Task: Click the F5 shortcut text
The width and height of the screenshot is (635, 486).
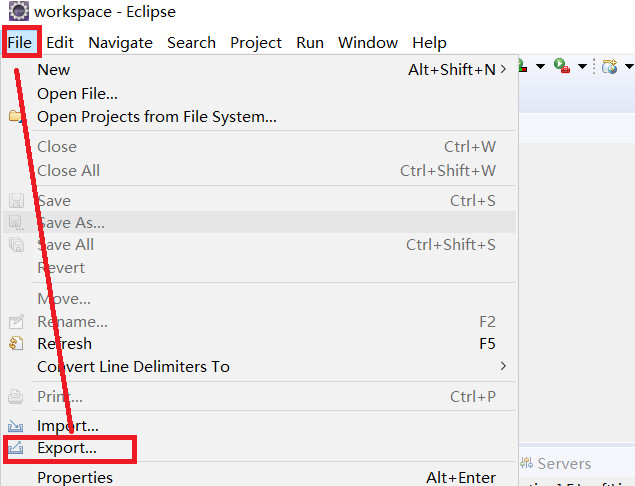Action: pos(487,343)
